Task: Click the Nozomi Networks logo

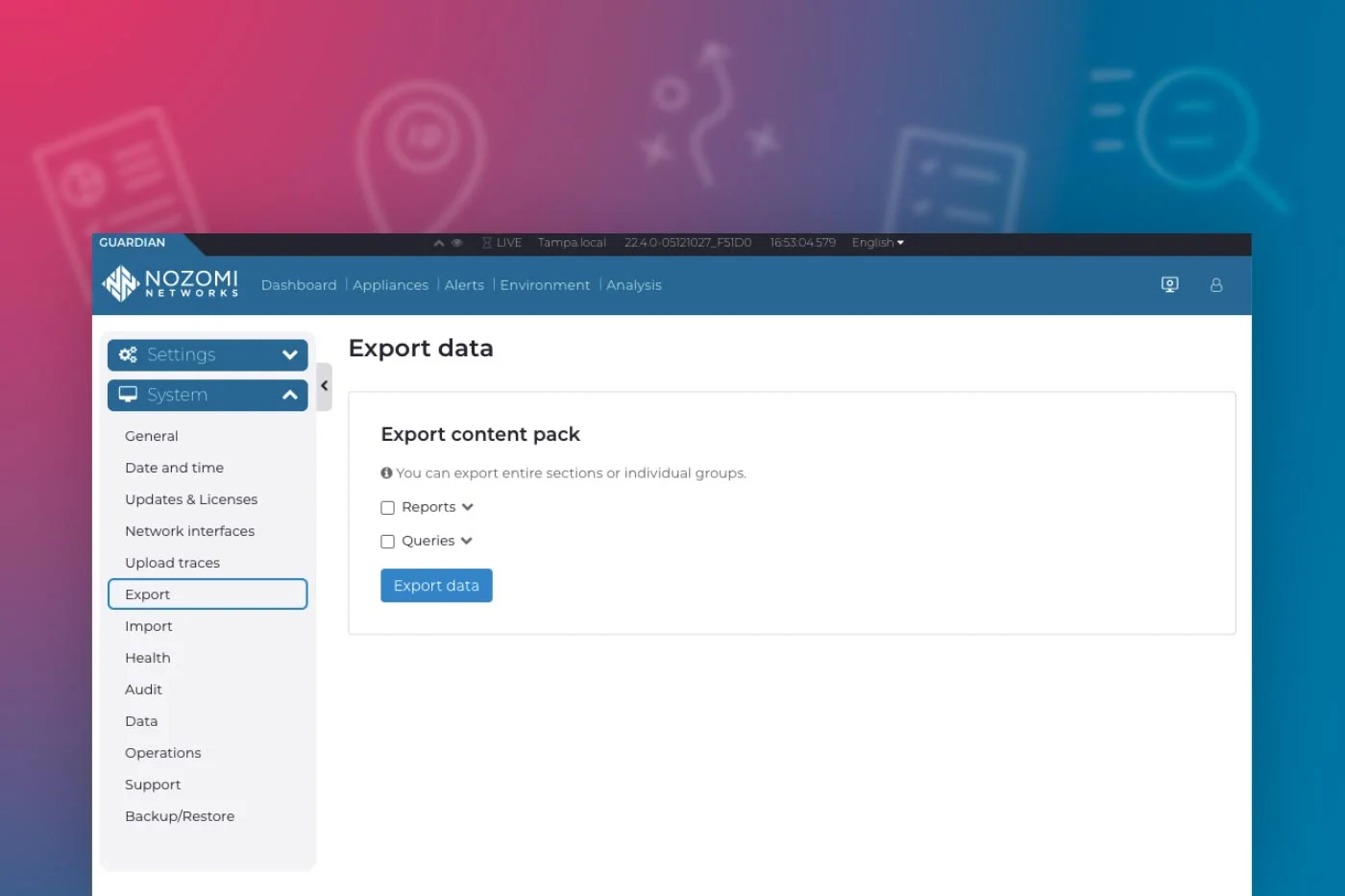Action: pos(168,284)
